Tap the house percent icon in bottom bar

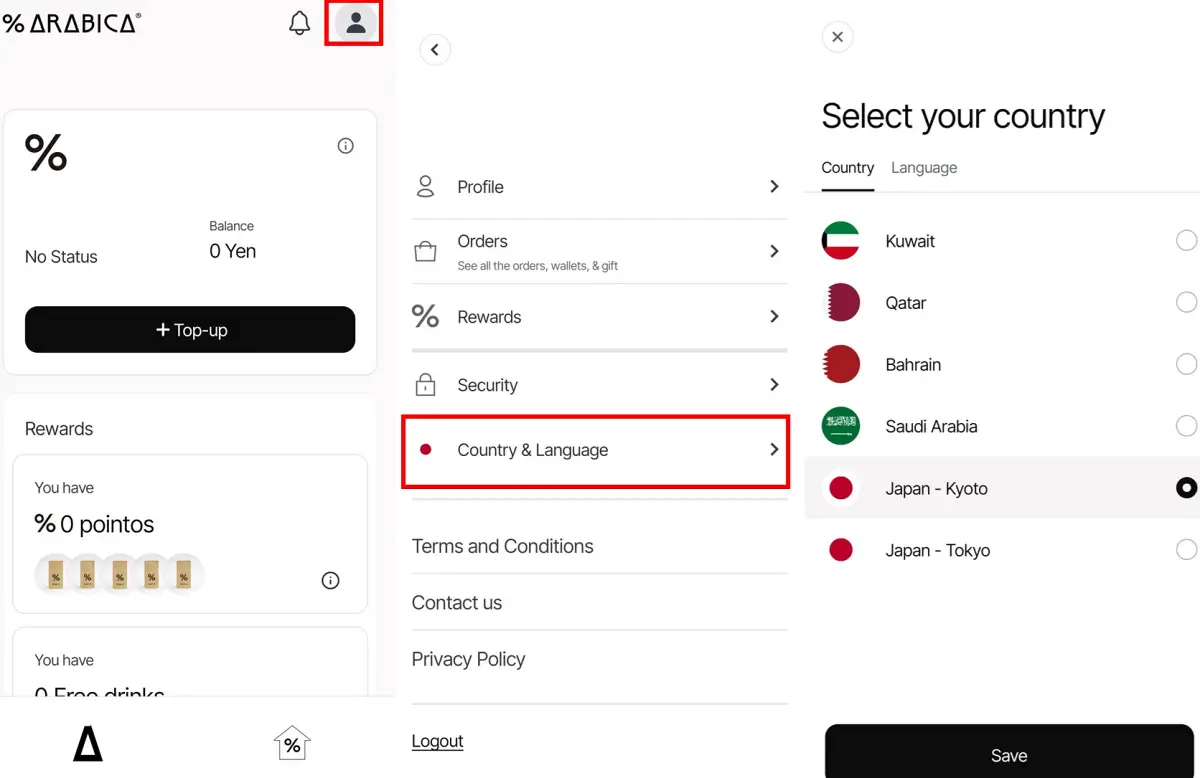(292, 743)
